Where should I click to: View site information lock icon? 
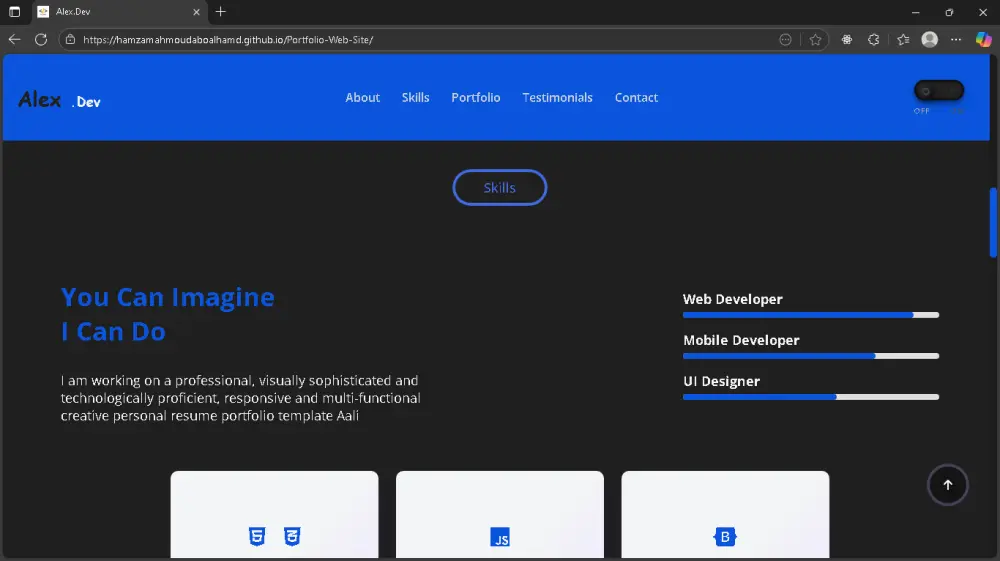point(71,40)
